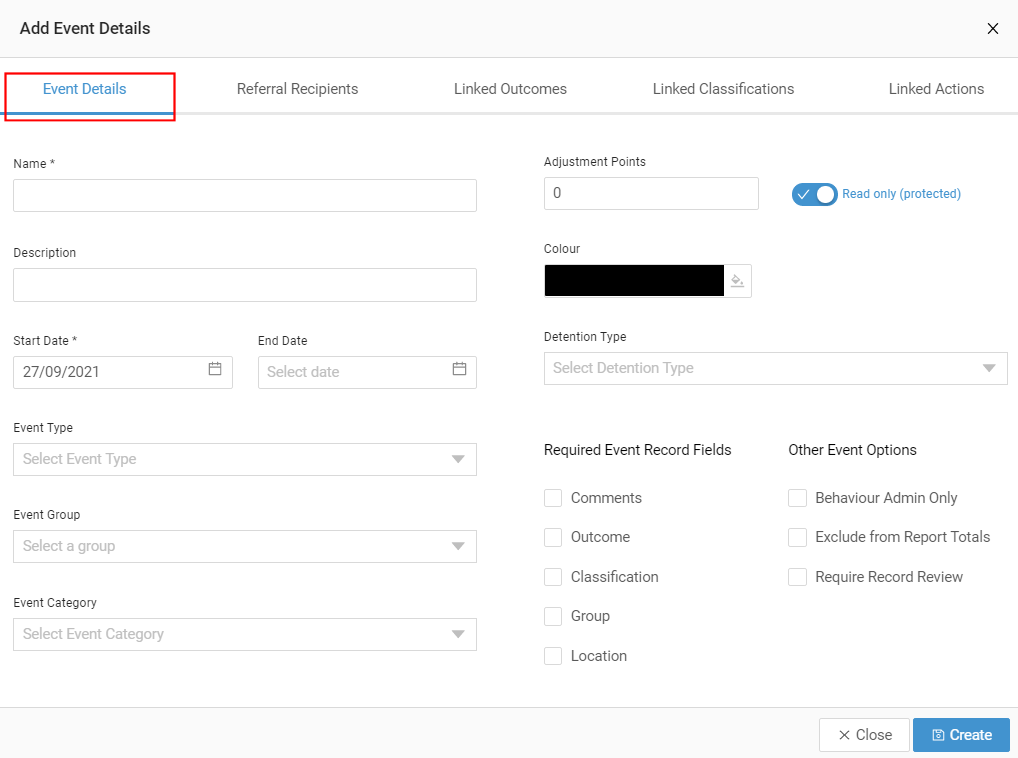Check the Location checkbox

pos(552,656)
